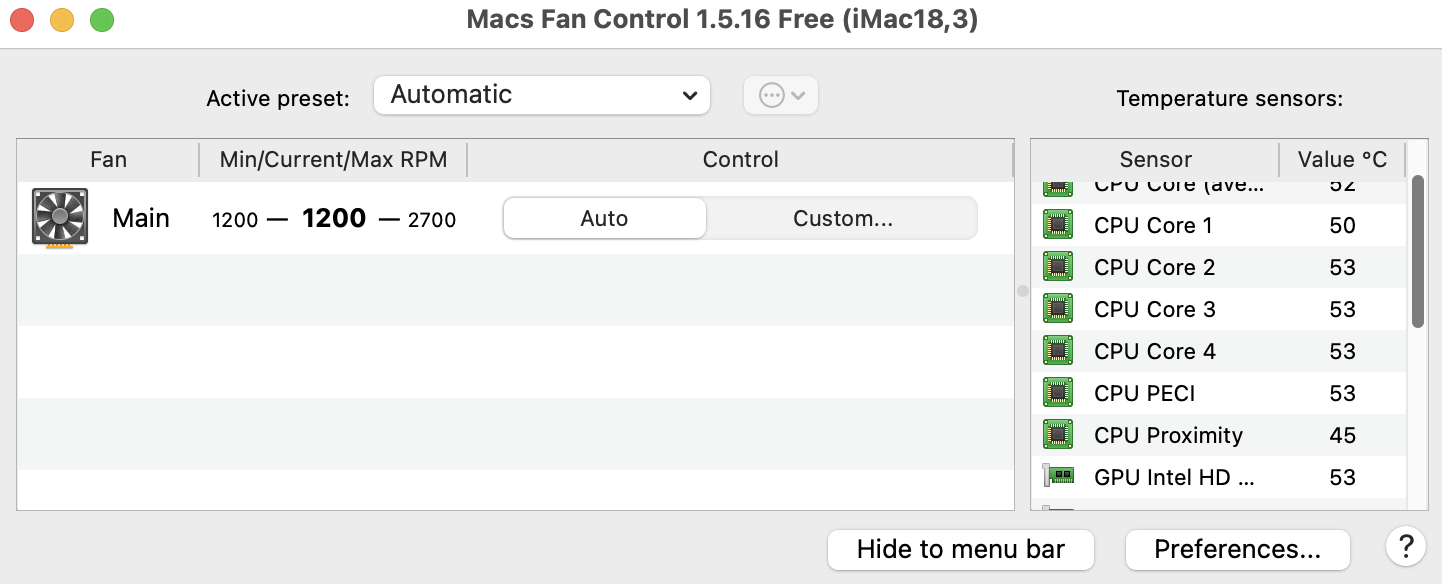Click the CPU Core 3 chip icon
1442x584 pixels.
1058,309
